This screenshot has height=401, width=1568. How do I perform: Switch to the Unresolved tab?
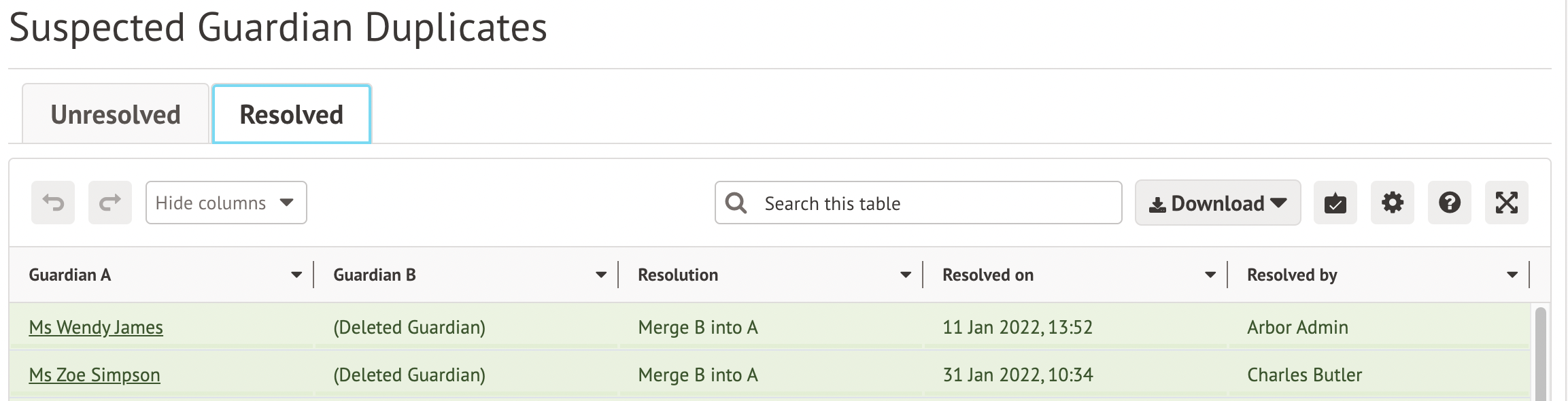[116, 114]
